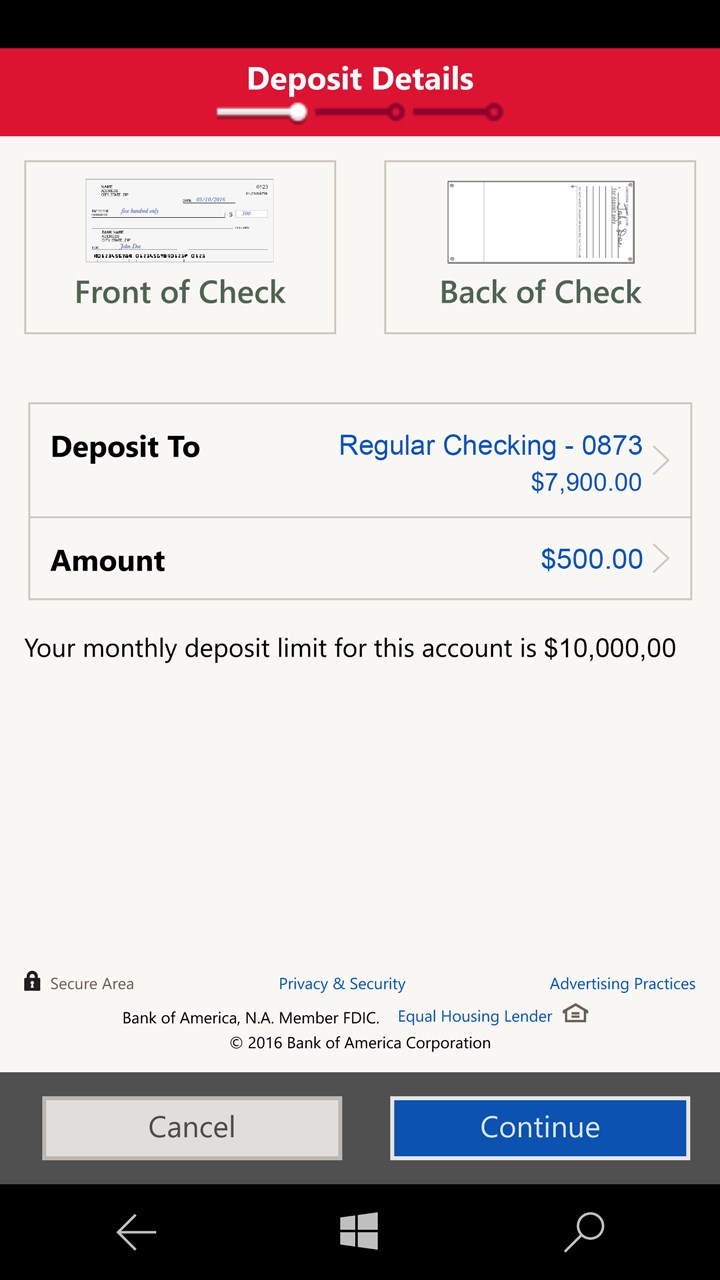Tap the Windows Start logo icon

point(359,1231)
